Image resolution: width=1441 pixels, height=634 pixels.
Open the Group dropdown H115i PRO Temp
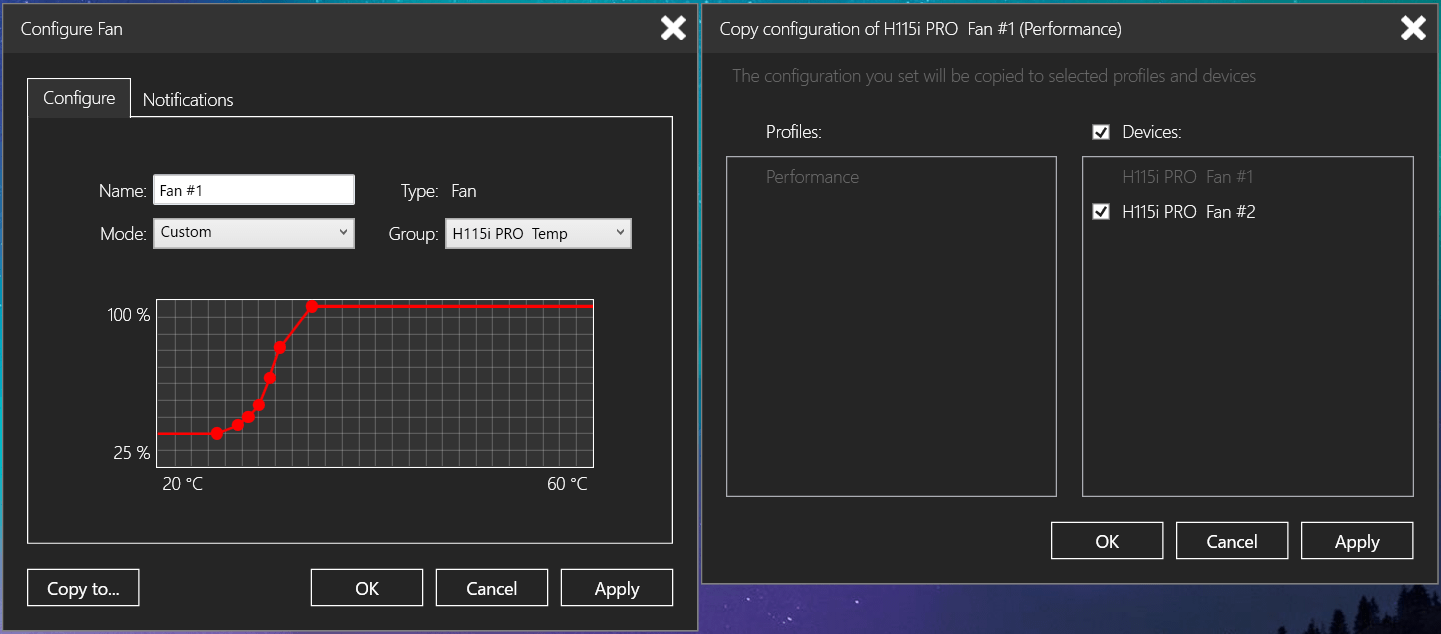pos(538,234)
